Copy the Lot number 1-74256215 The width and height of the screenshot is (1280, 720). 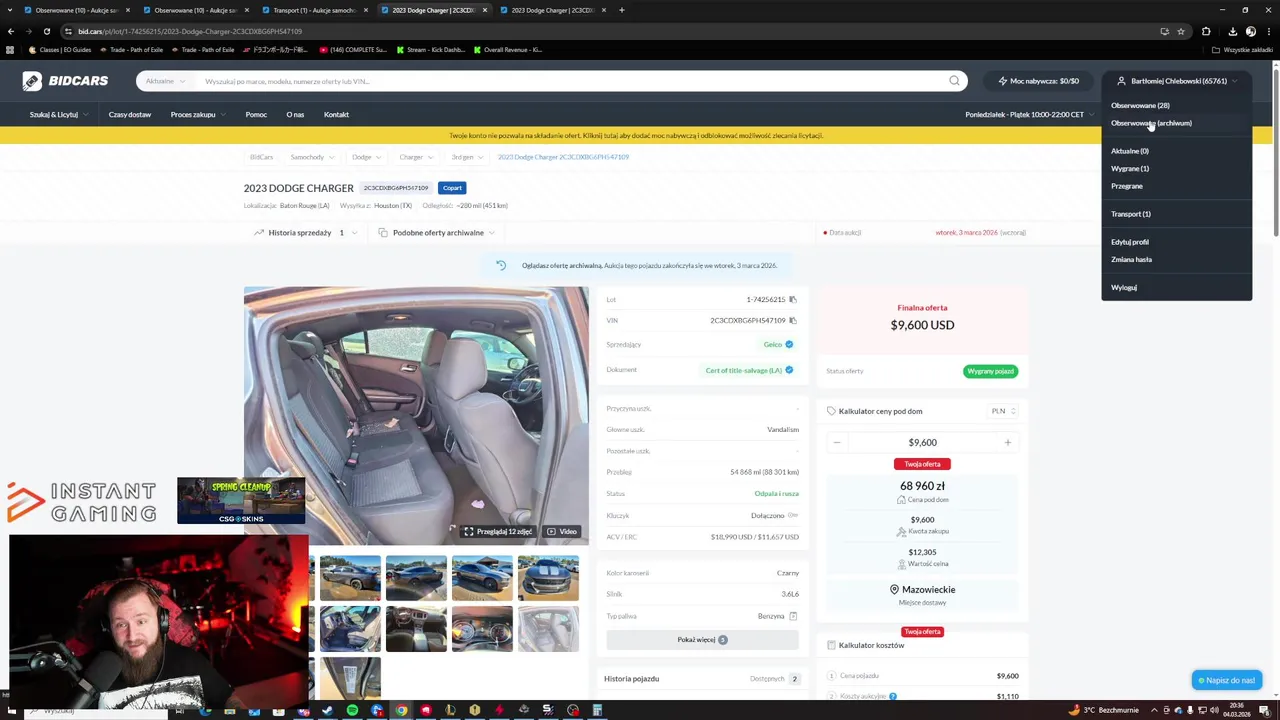click(x=793, y=299)
